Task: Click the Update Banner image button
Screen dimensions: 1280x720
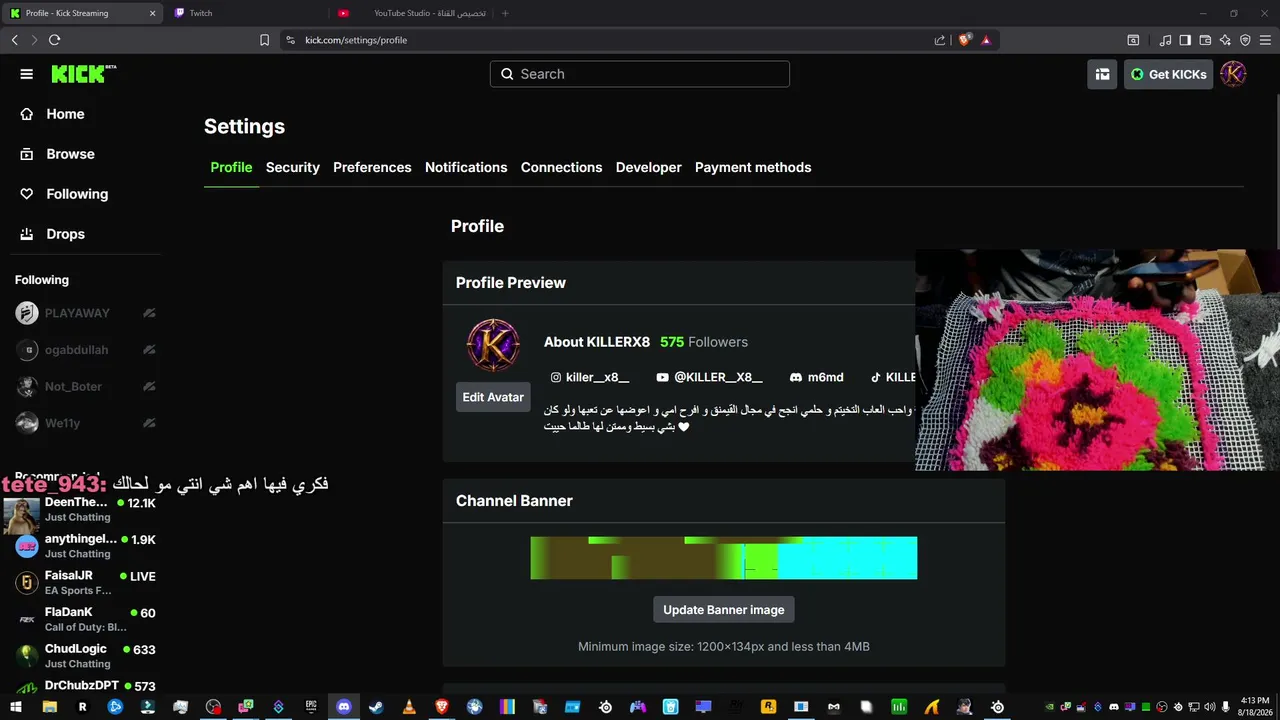Action: tap(724, 610)
